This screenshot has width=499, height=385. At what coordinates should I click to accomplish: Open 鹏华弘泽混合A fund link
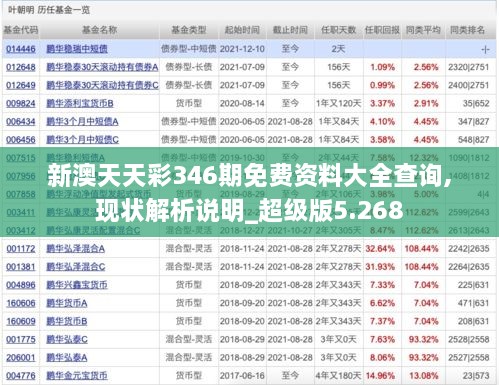tap(75, 249)
